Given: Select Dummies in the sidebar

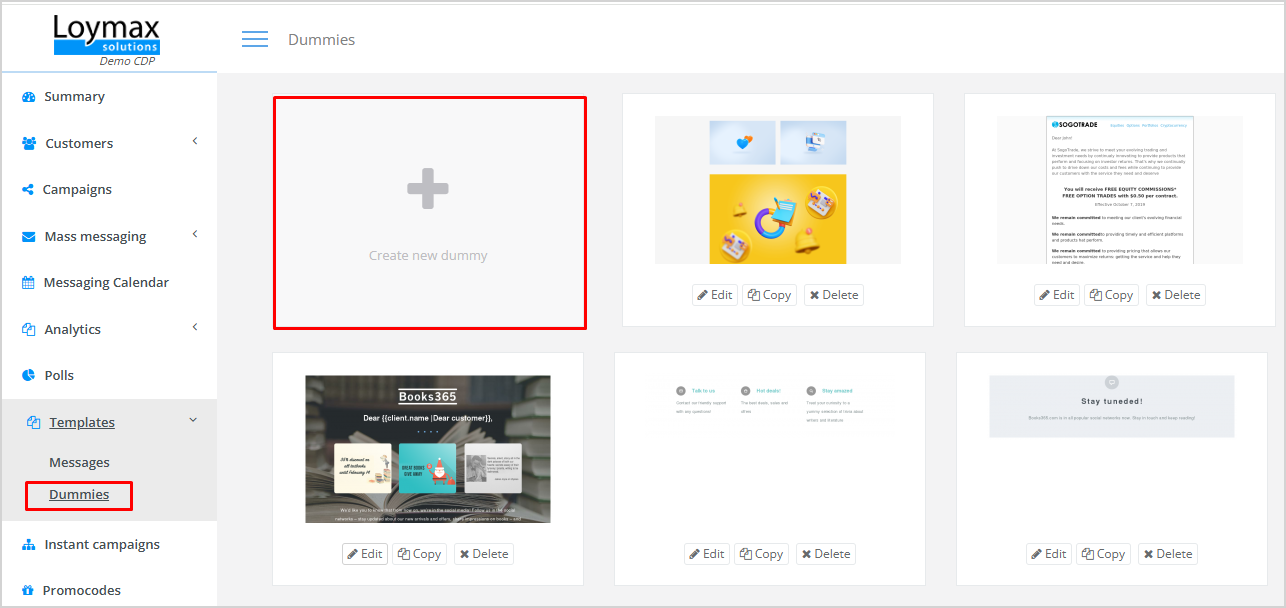Looking at the screenshot, I should 79,495.
